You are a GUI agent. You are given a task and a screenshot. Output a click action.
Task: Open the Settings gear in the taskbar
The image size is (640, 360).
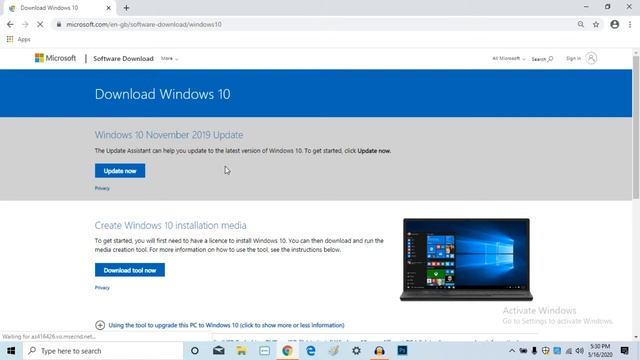356,351
